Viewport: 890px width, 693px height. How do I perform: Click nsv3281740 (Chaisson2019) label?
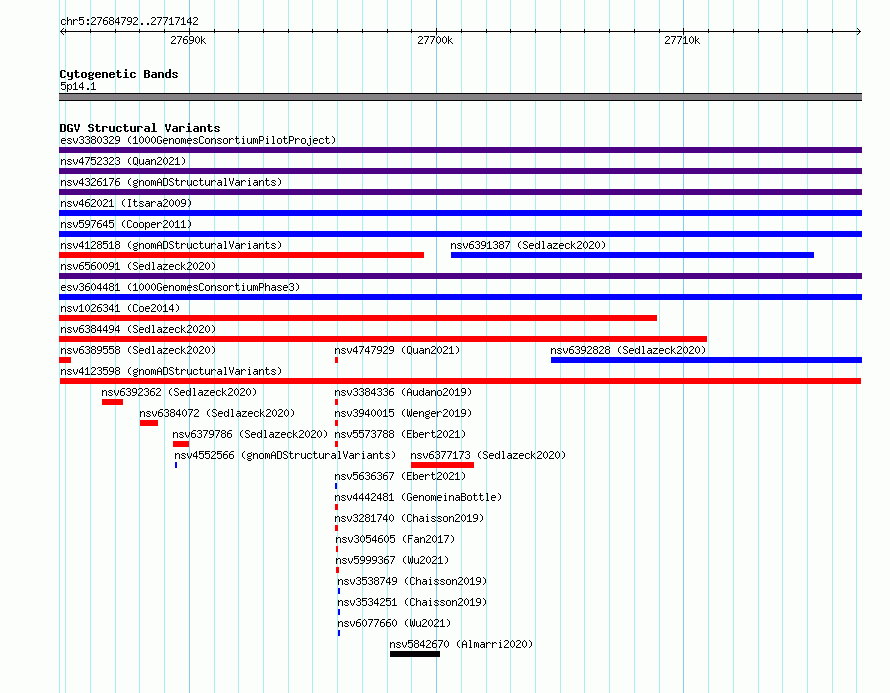coord(409,518)
